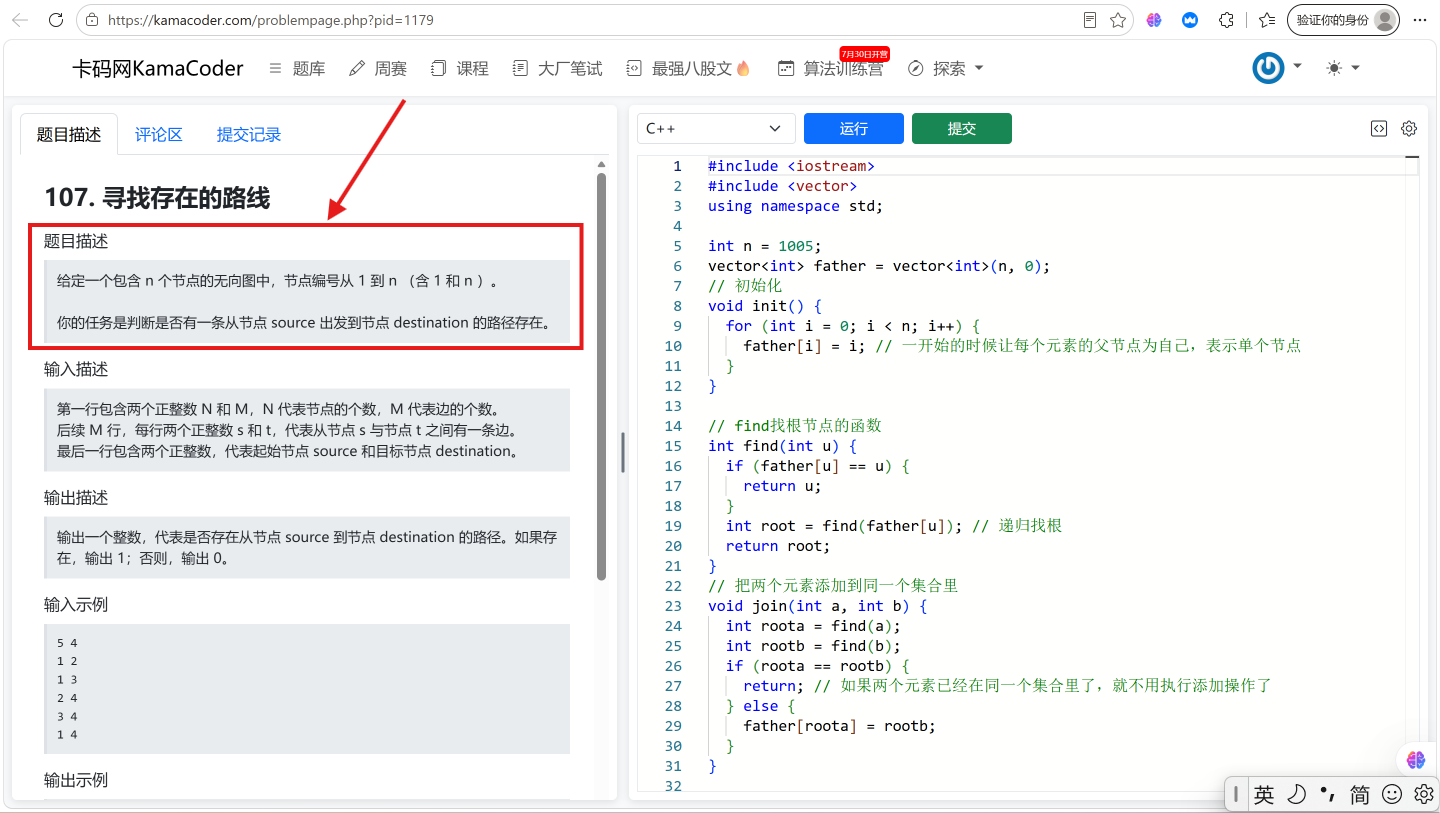Click the 7月30日开营 red badge
This screenshot has height=813, width=1440.
pos(864,53)
